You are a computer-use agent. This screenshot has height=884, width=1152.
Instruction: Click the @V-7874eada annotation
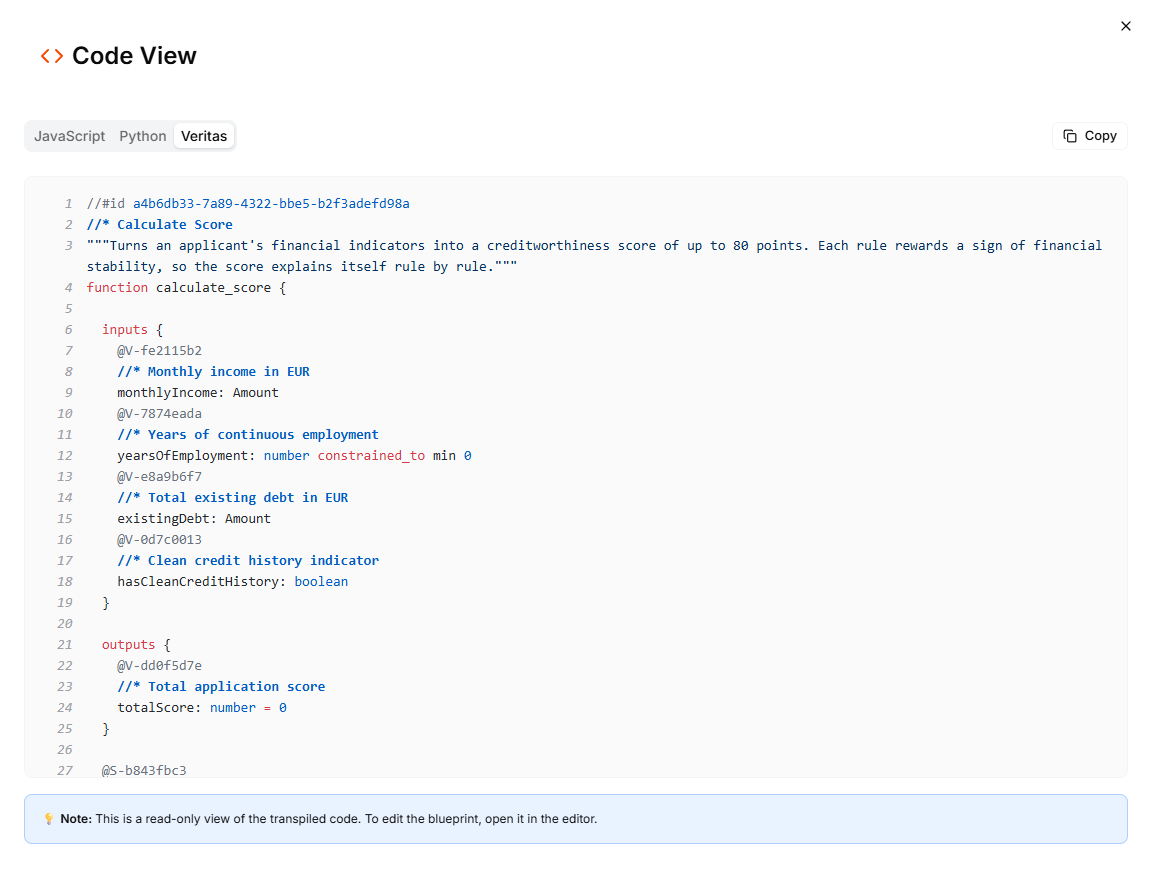point(159,414)
